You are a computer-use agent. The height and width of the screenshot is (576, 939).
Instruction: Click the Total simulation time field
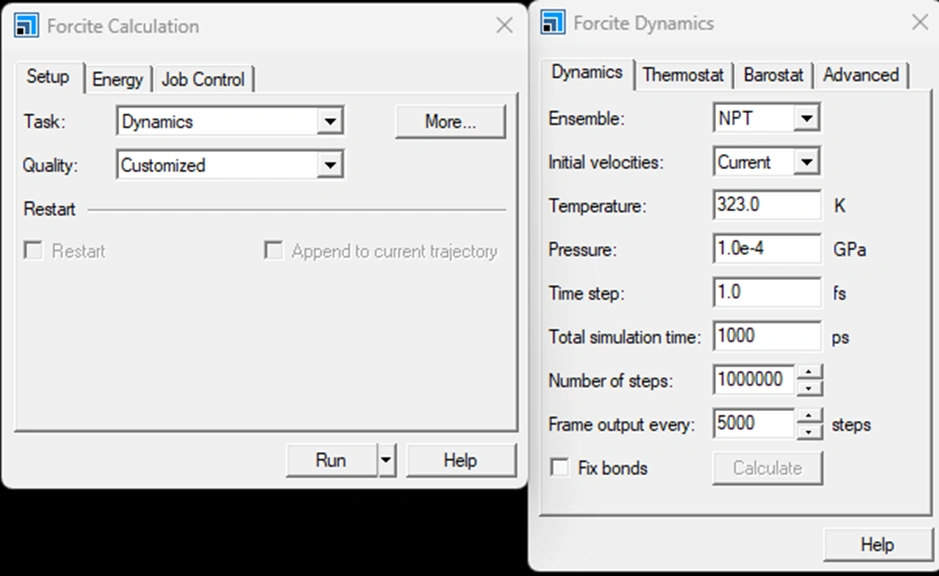(767, 336)
